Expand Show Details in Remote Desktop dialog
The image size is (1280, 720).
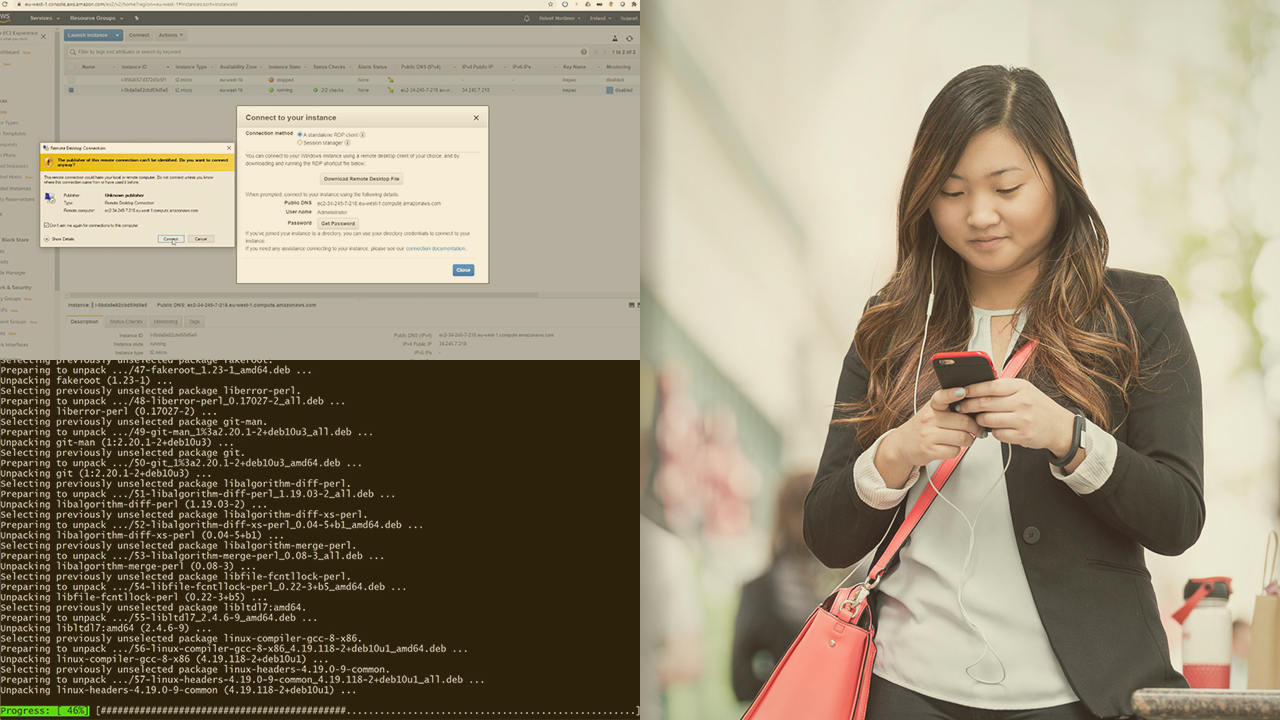click(x=47, y=239)
